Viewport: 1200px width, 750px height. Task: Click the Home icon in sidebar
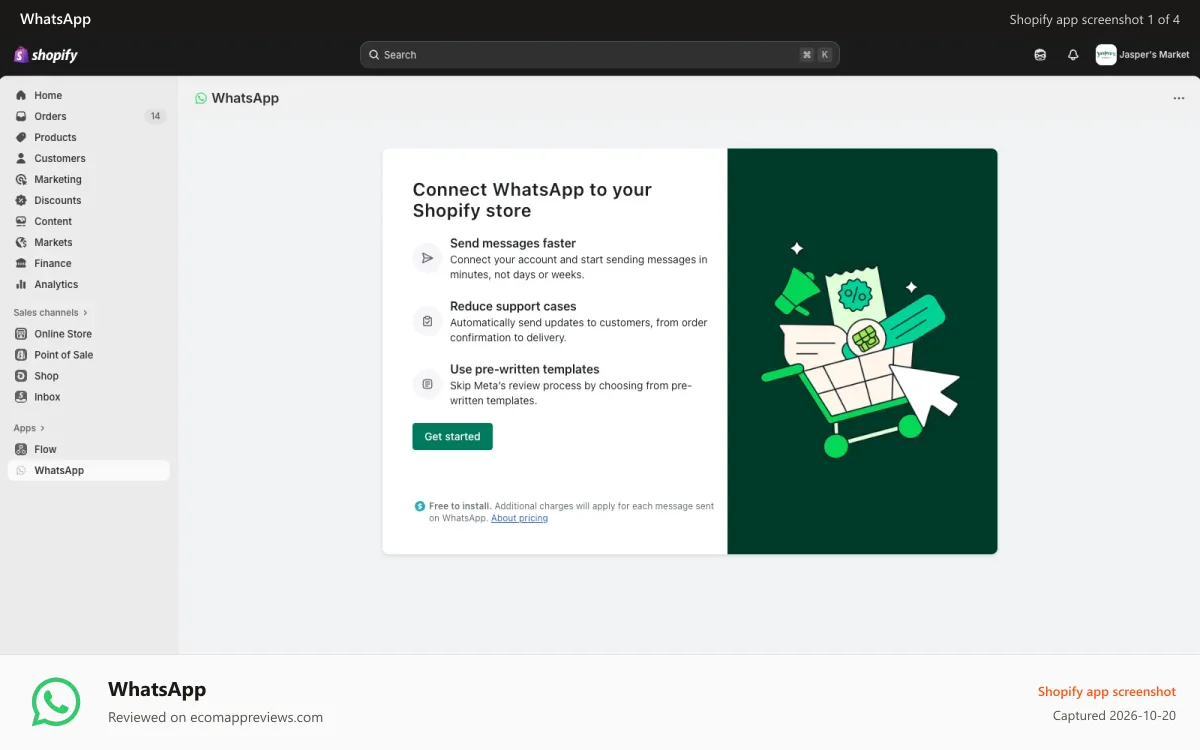pyautogui.click(x=21, y=95)
